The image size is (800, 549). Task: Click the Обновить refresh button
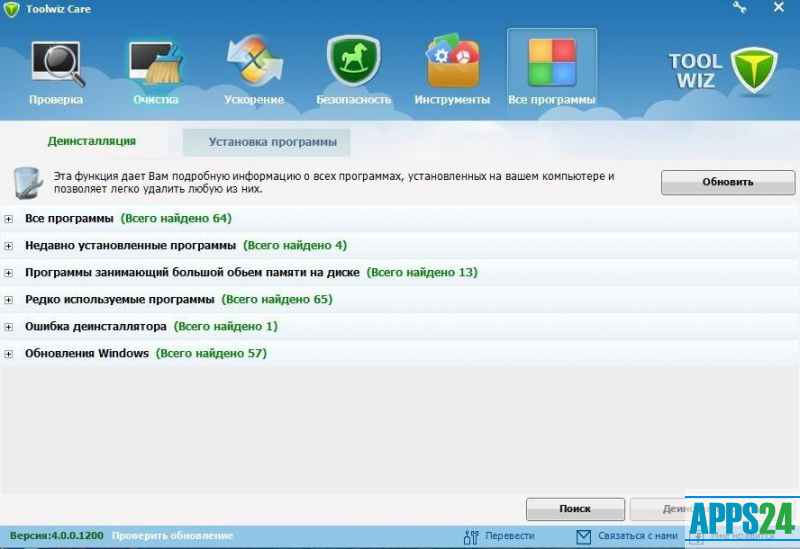point(728,182)
